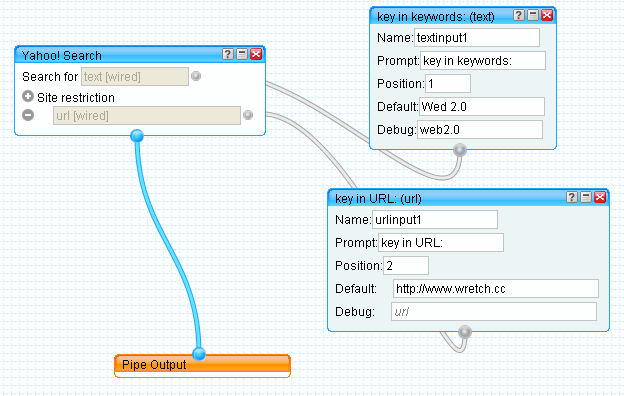The height and width of the screenshot is (396, 624).
Task: Open help for key in keywords module
Action: click(x=519, y=15)
